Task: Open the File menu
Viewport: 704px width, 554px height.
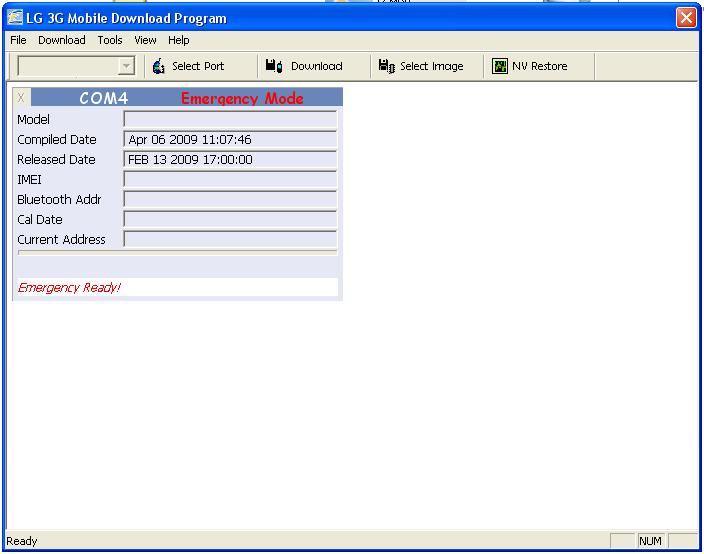Action: pos(18,40)
